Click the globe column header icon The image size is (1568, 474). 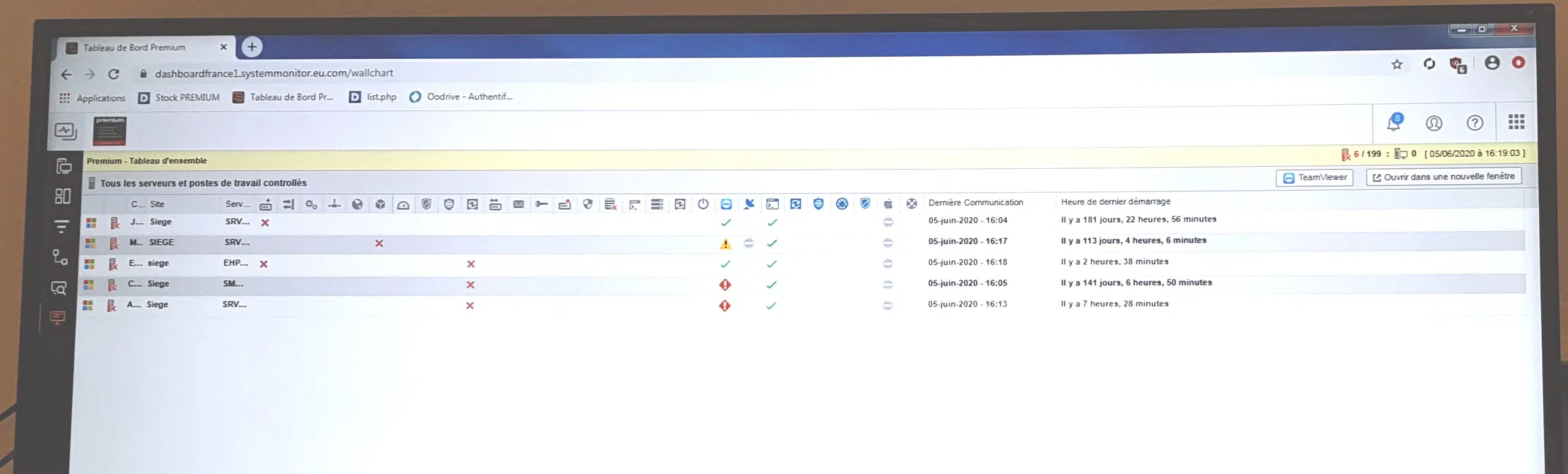coord(357,205)
